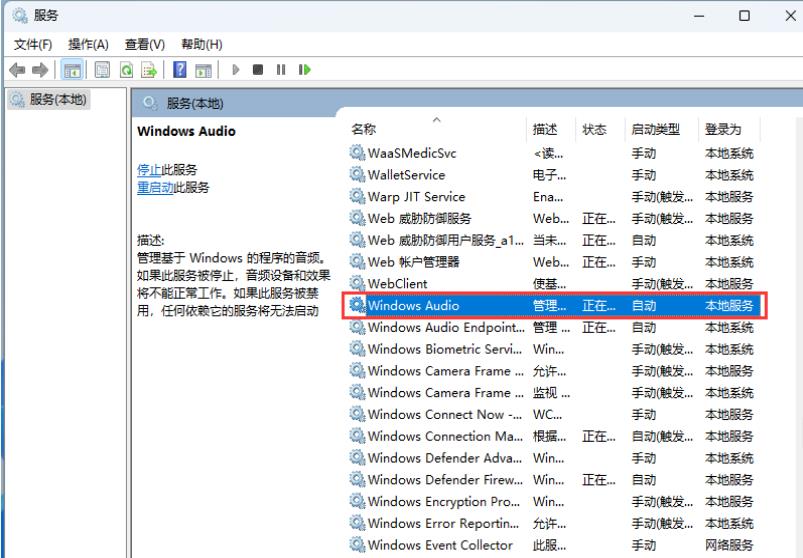803x558 pixels.
Task: Minimize the Services window
Action: (699, 16)
